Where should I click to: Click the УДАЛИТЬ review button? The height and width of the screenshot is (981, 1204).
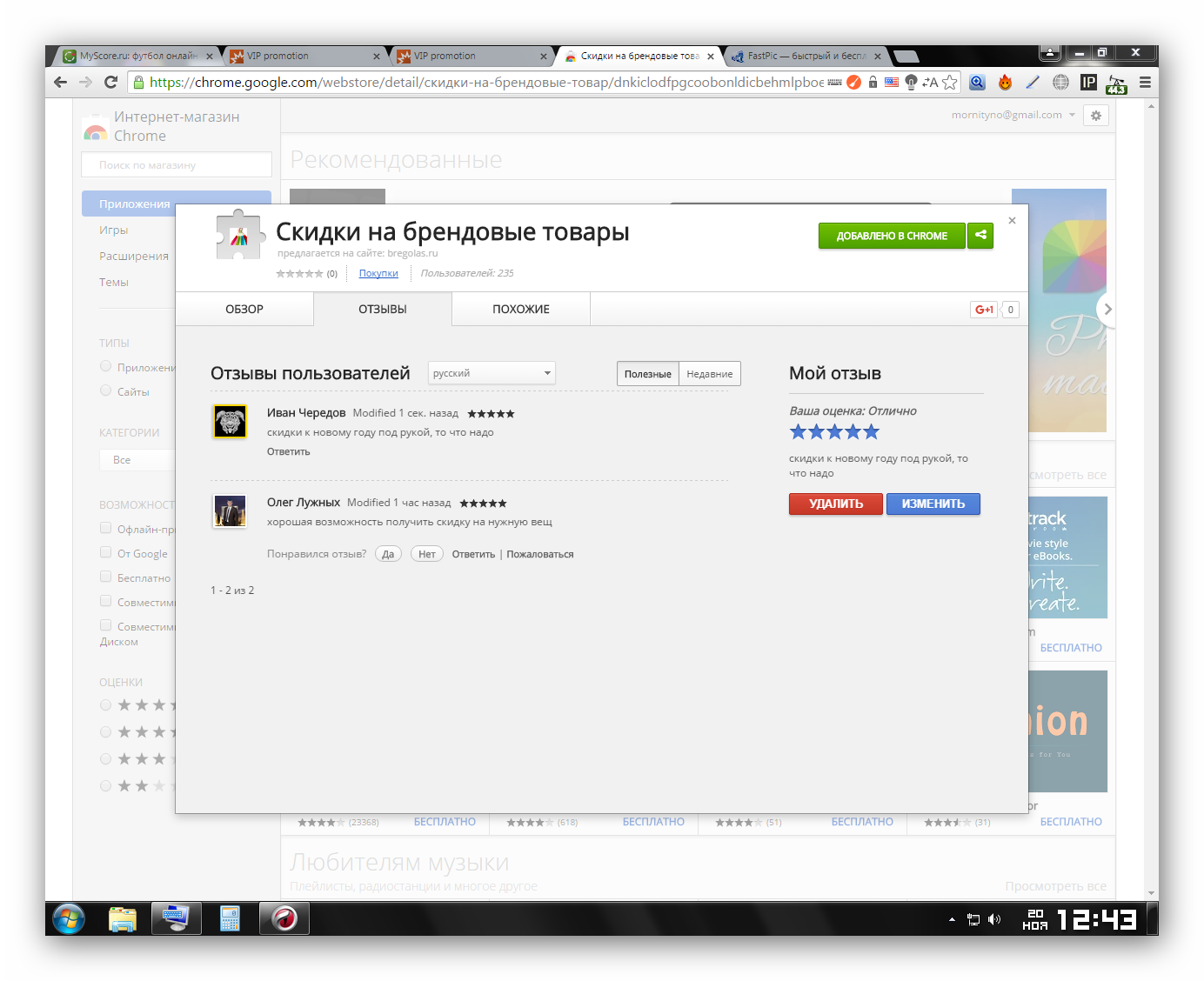tap(836, 504)
